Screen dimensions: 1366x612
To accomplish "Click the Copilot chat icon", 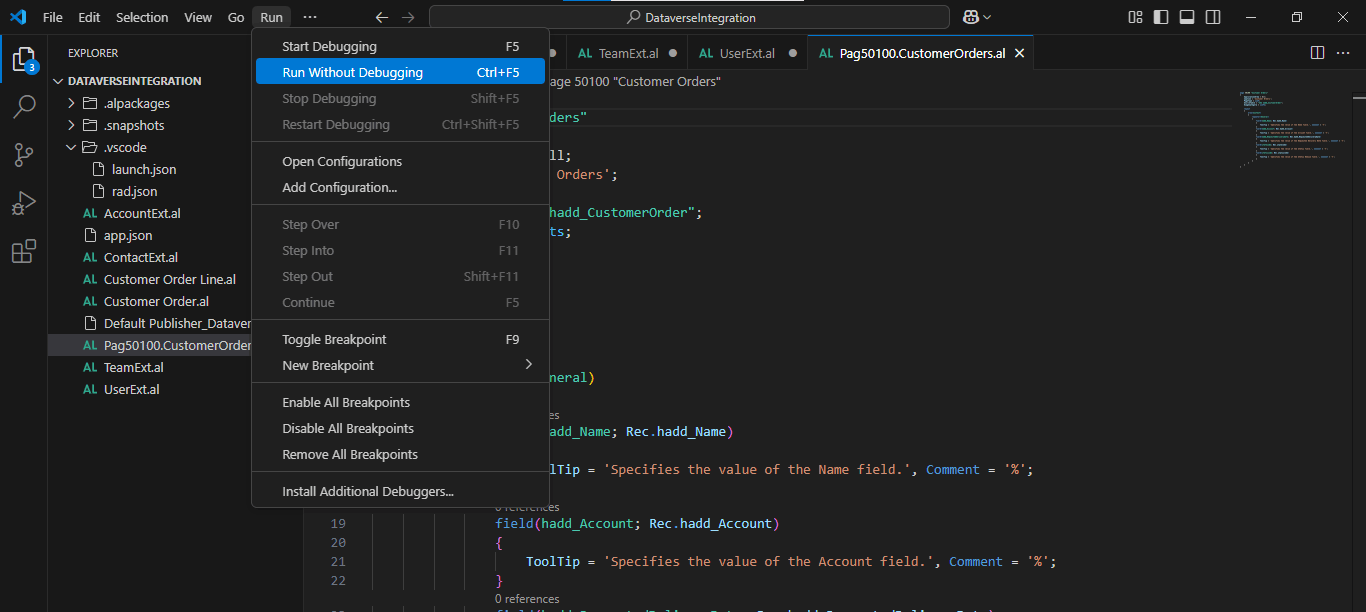I will click(x=969, y=17).
